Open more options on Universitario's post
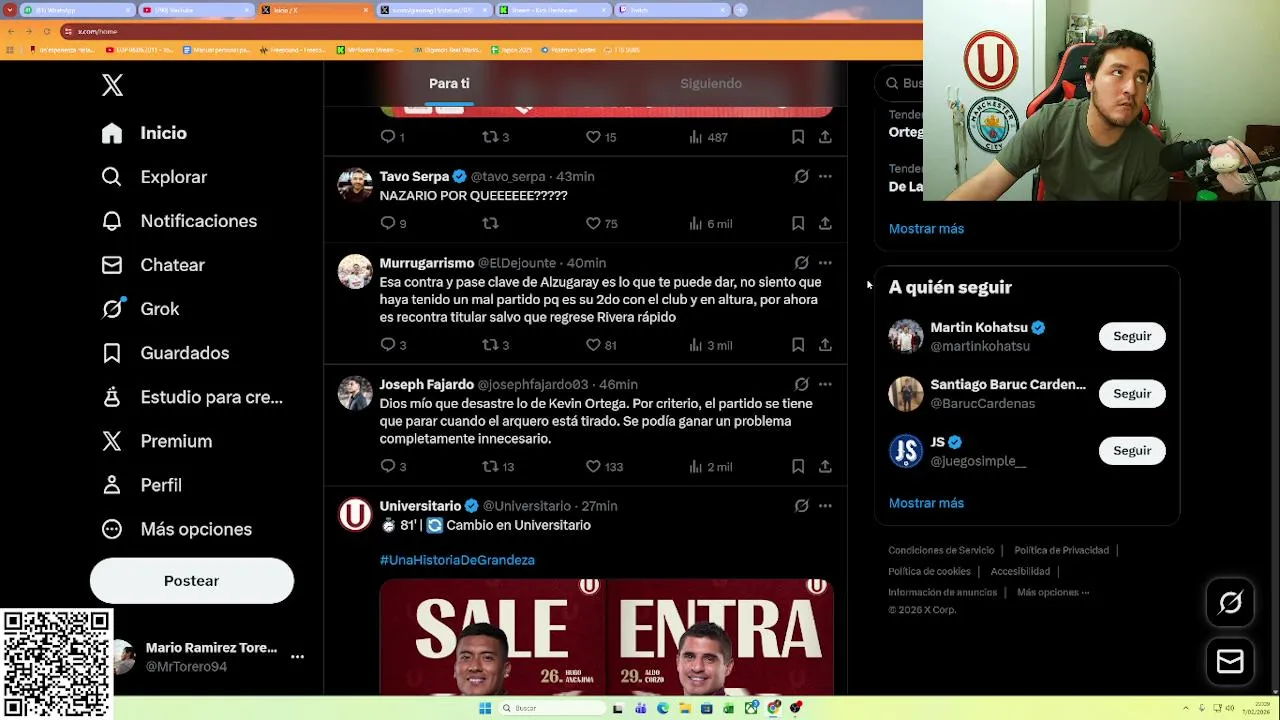1280x720 pixels. tap(825, 506)
